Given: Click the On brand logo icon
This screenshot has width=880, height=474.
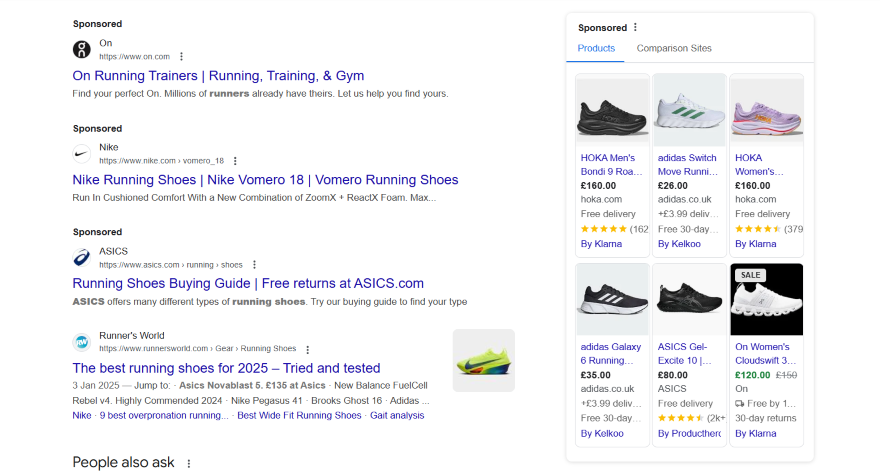Looking at the screenshot, I should [82, 49].
